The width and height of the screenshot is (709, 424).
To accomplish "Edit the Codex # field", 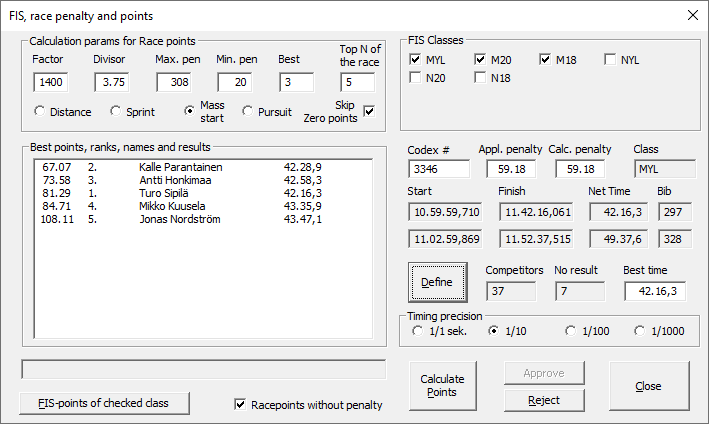I will (x=438, y=170).
